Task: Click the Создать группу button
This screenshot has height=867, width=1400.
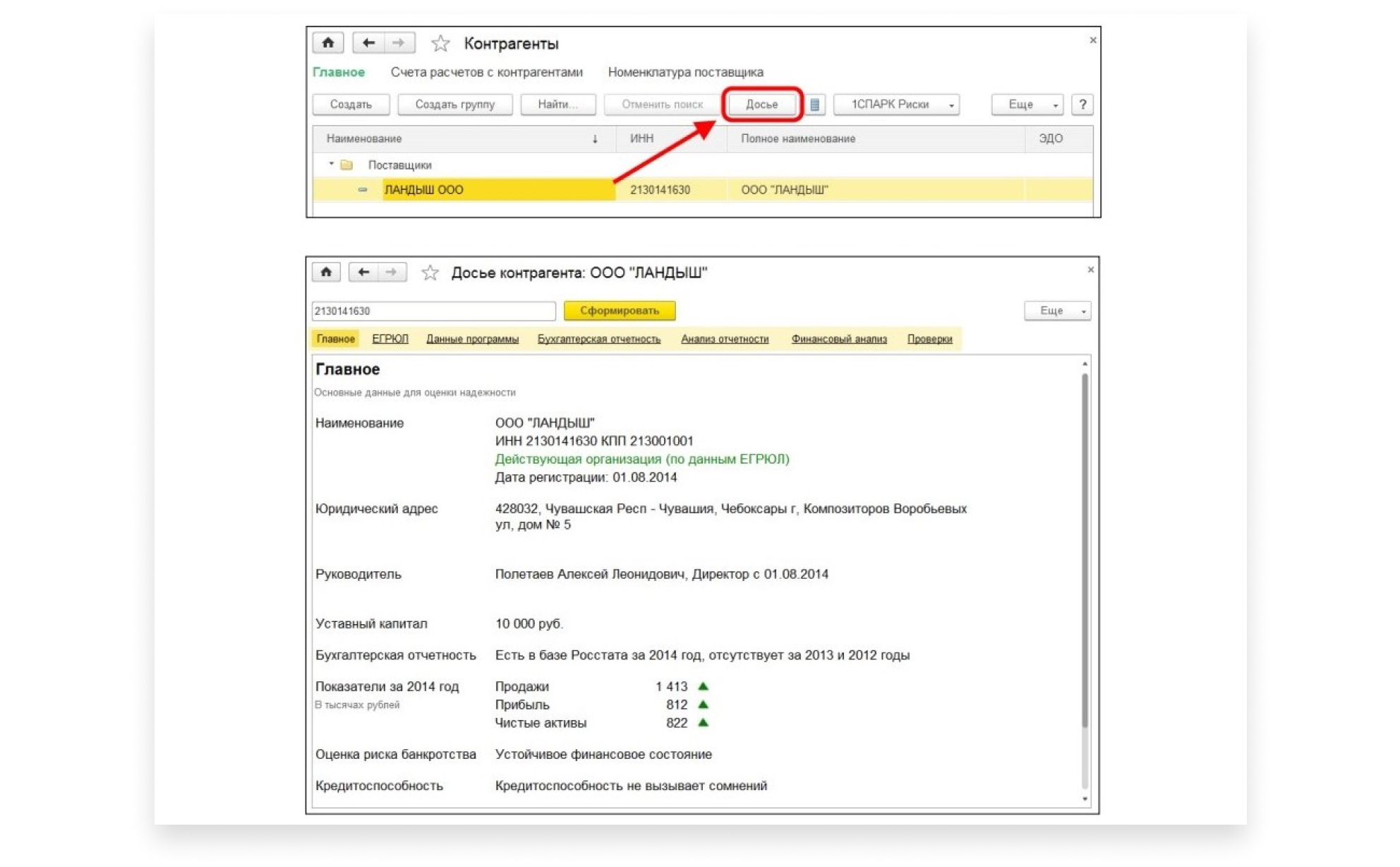Action: [x=454, y=104]
